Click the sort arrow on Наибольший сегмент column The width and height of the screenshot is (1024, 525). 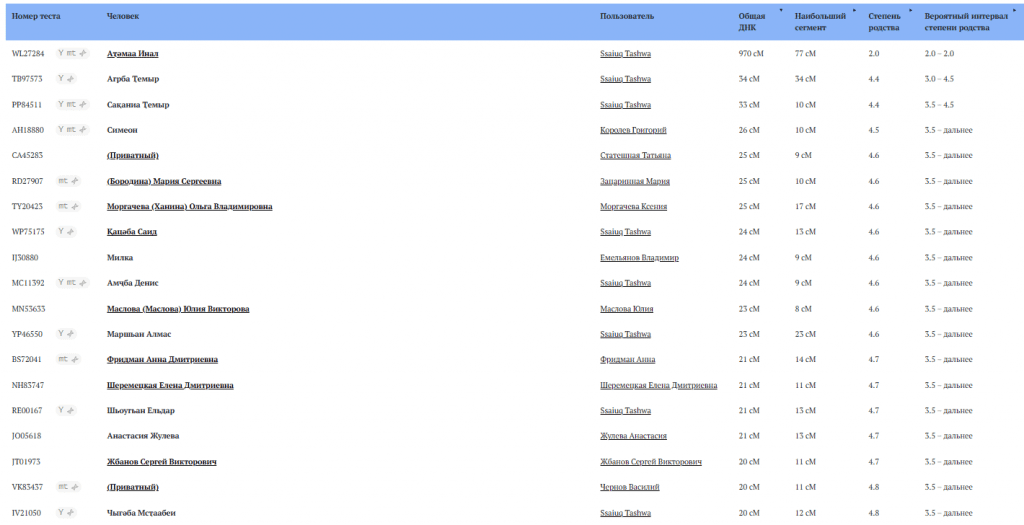pos(853,10)
